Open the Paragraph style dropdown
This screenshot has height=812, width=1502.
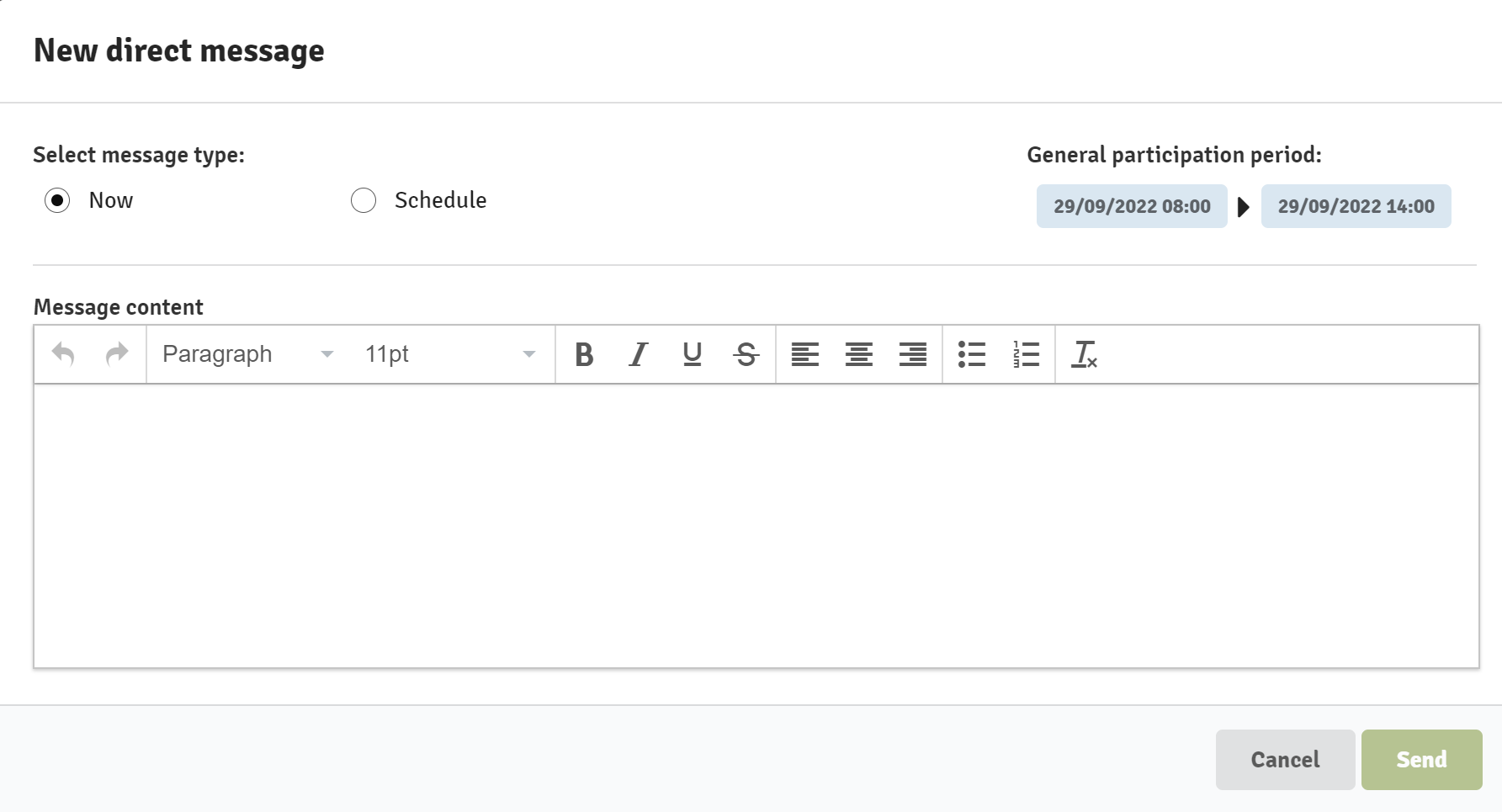click(x=248, y=354)
